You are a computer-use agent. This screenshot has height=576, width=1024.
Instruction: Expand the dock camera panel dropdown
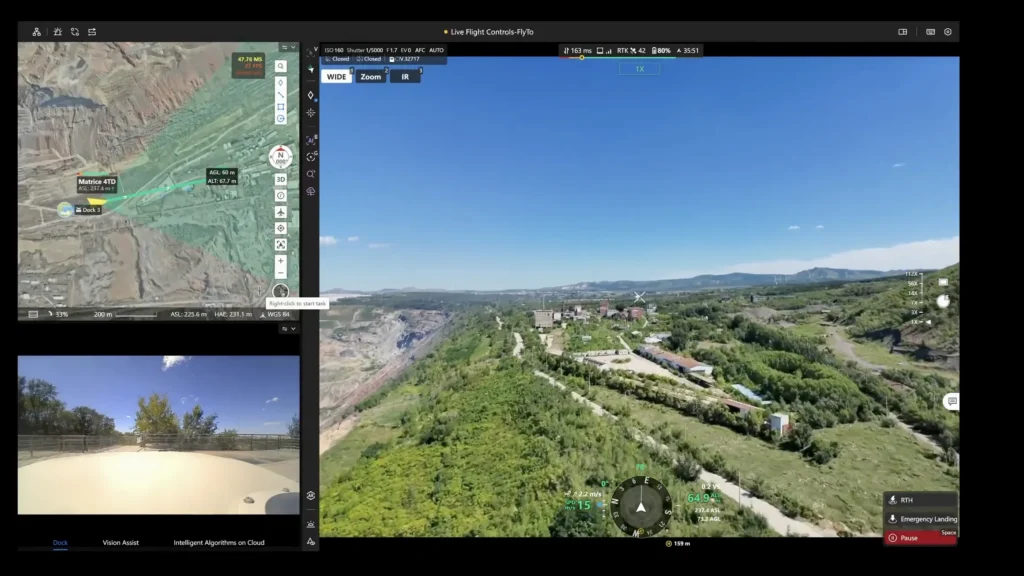(x=287, y=328)
